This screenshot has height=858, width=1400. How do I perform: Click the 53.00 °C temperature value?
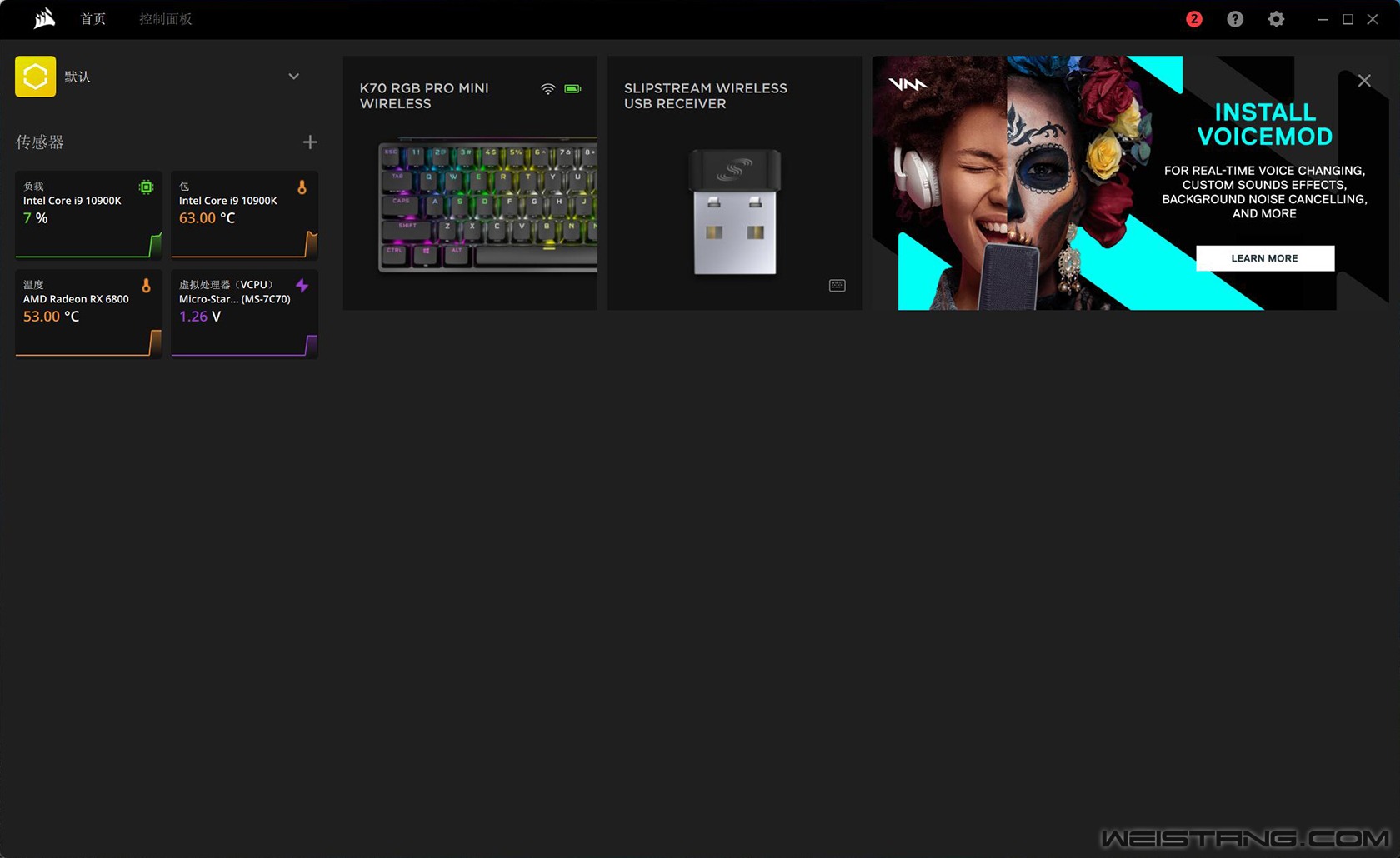point(51,317)
